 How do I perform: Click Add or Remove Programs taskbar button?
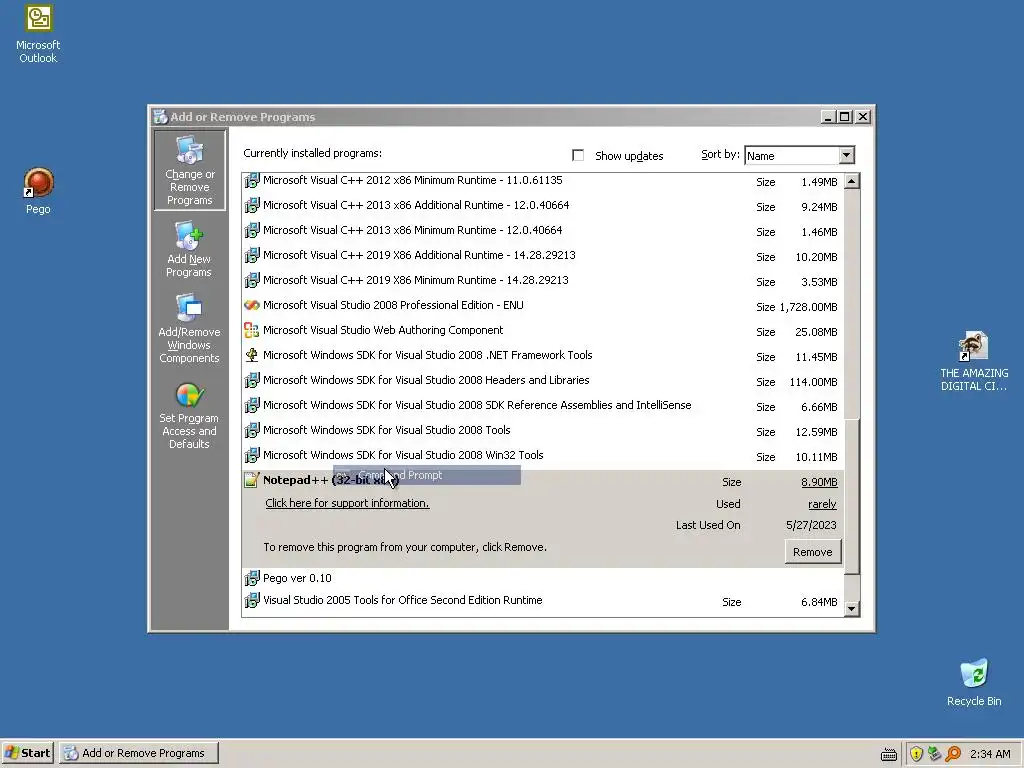tap(139, 753)
